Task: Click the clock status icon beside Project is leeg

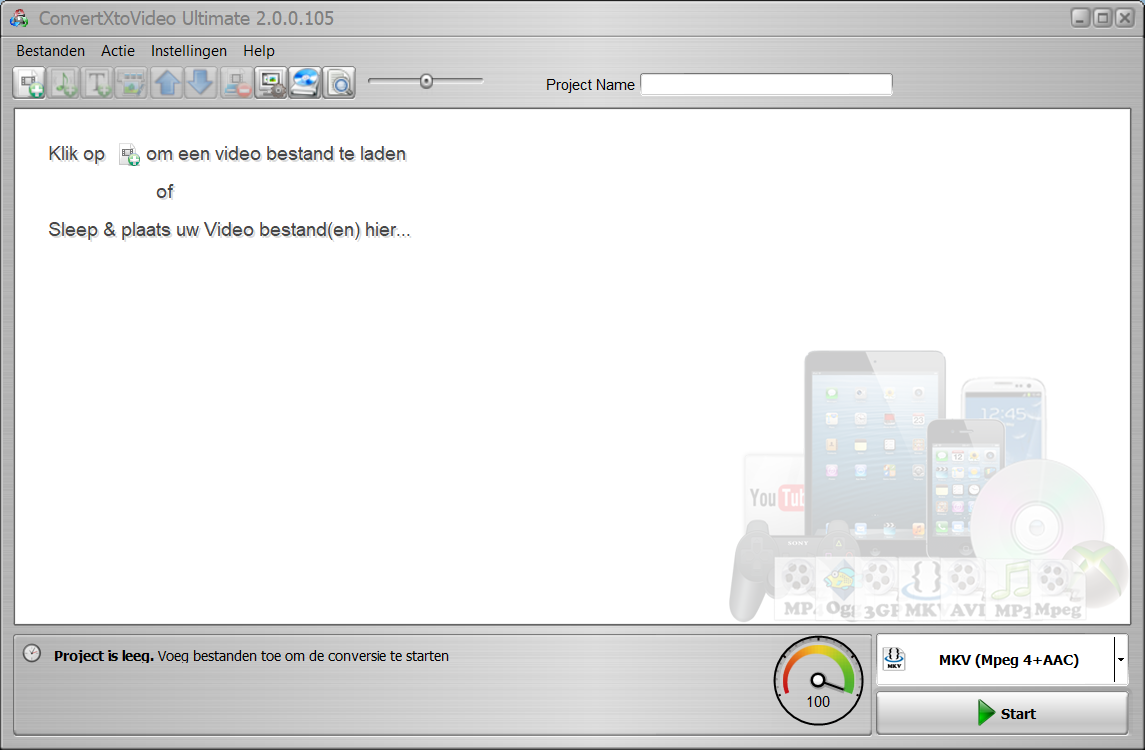Action: tap(31, 653)
